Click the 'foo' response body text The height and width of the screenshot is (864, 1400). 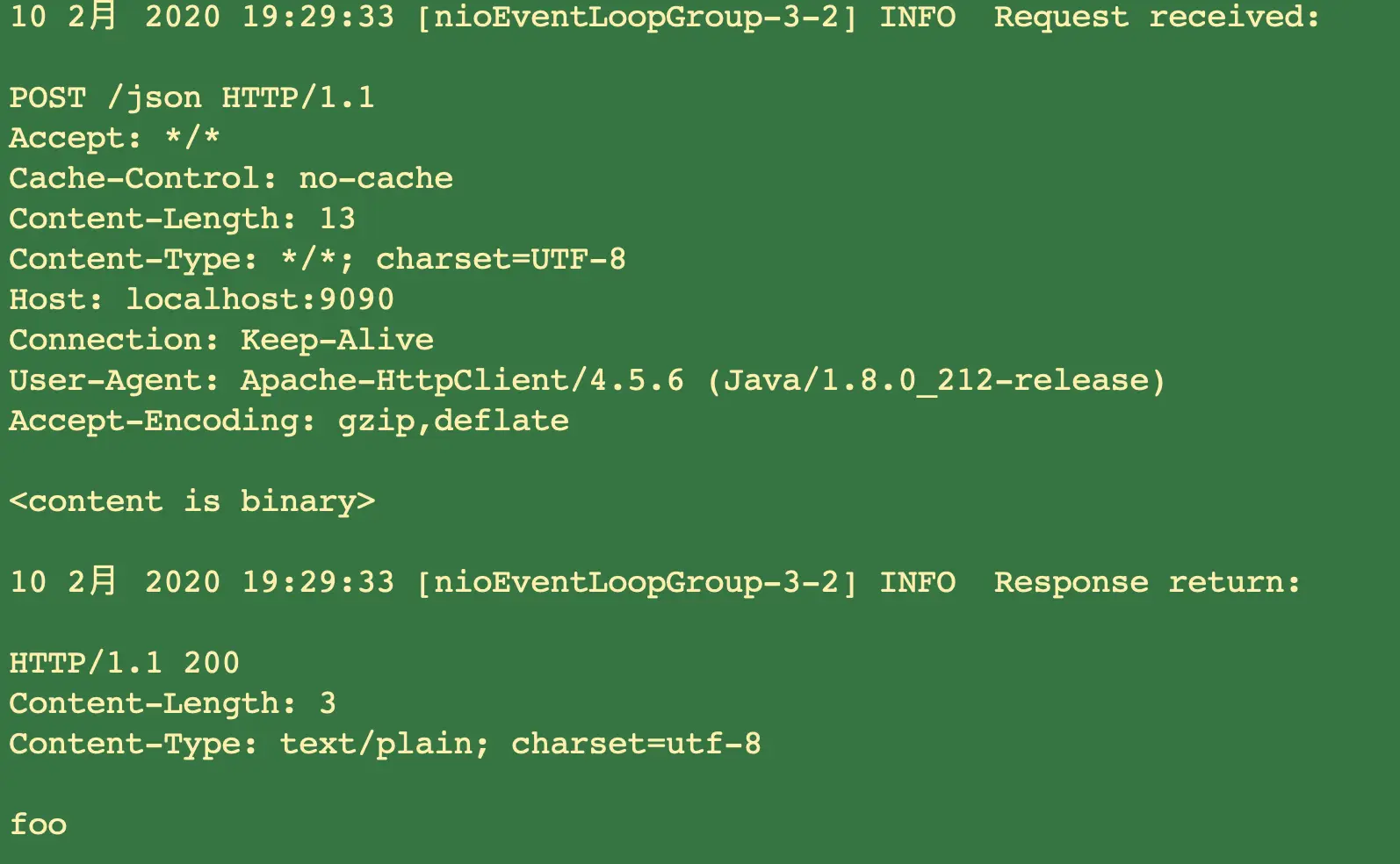(x=39, y=824)
